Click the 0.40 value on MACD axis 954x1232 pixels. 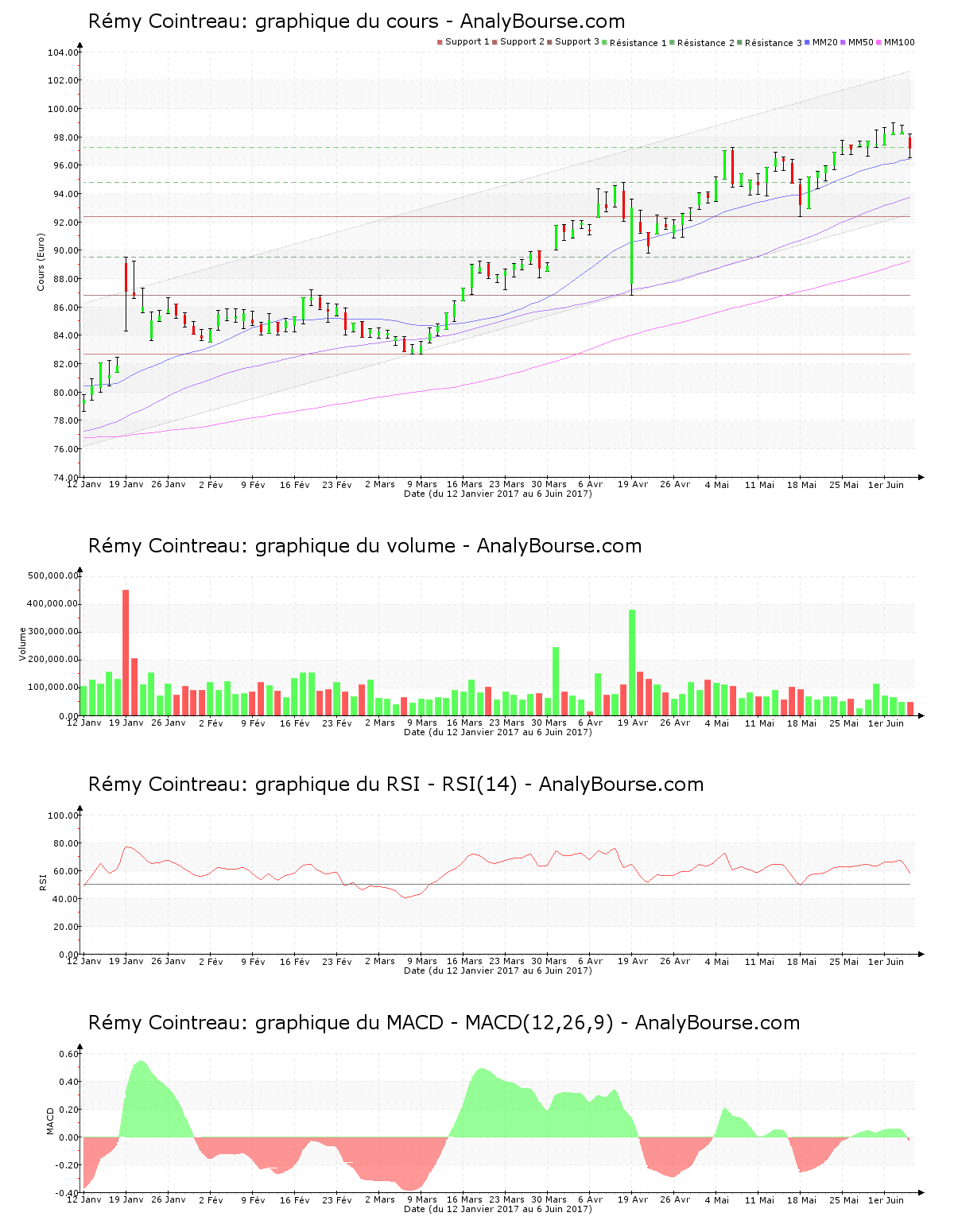(x=68, y=1082)
